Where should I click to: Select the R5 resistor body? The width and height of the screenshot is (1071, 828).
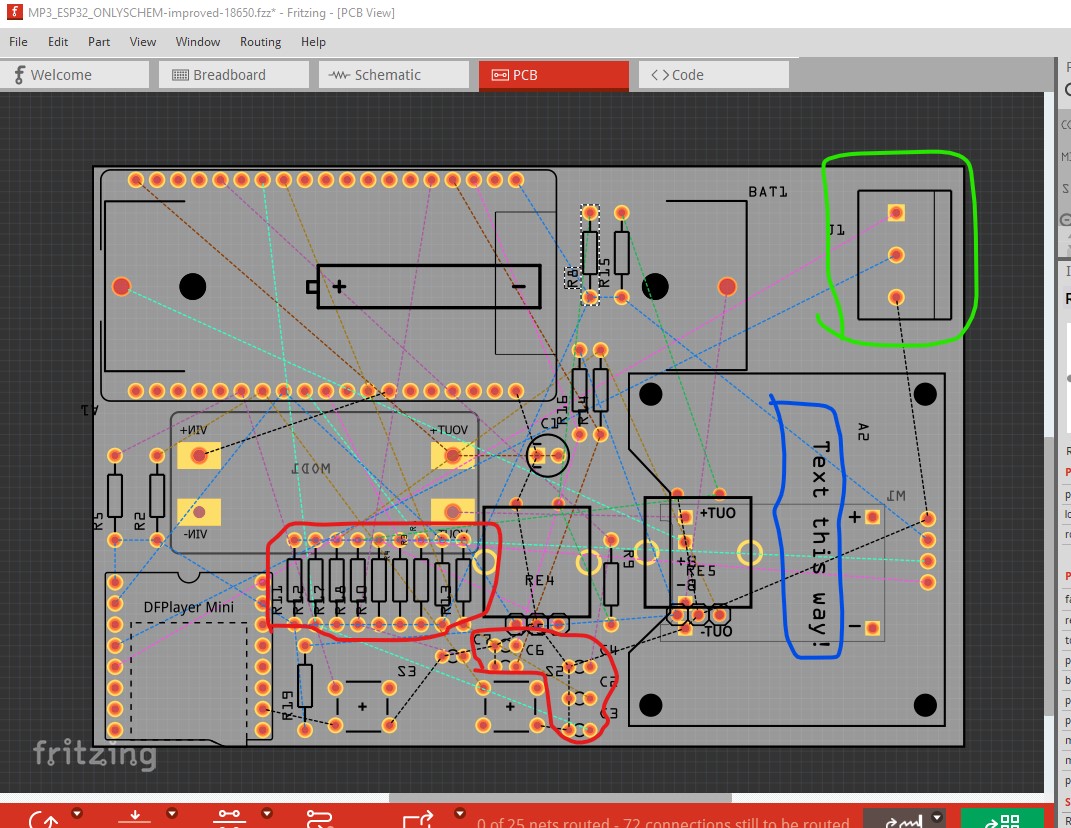[115, 496]
